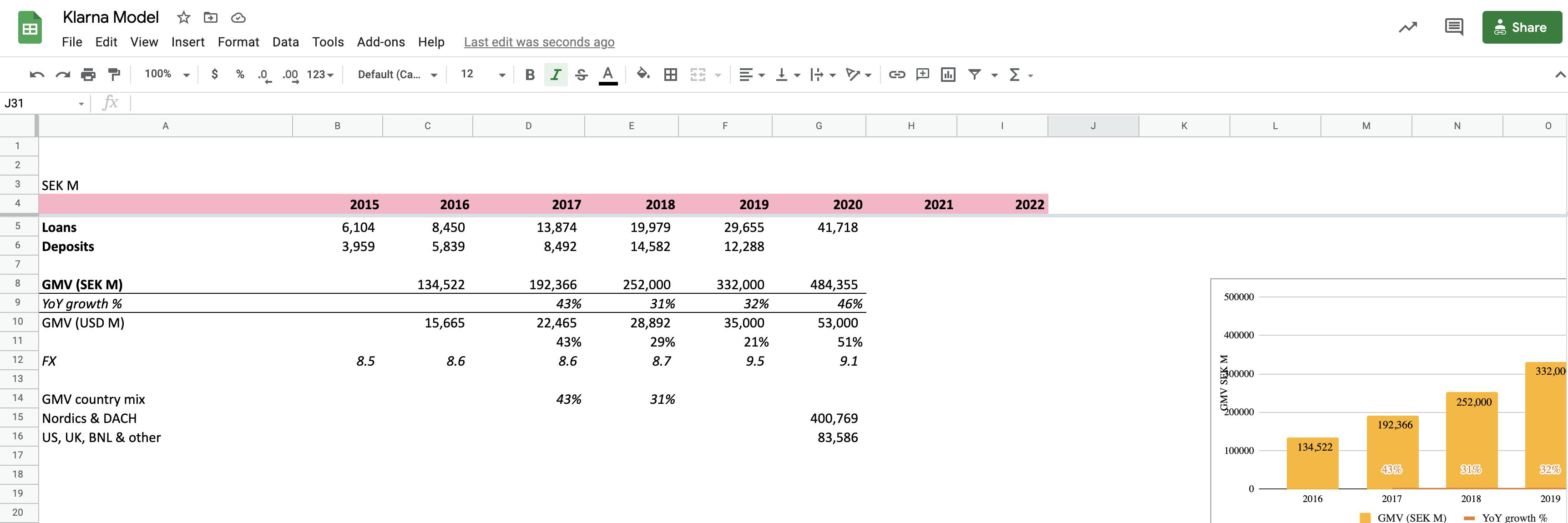
Task: Create a filter
Action: tap(975, 74)
